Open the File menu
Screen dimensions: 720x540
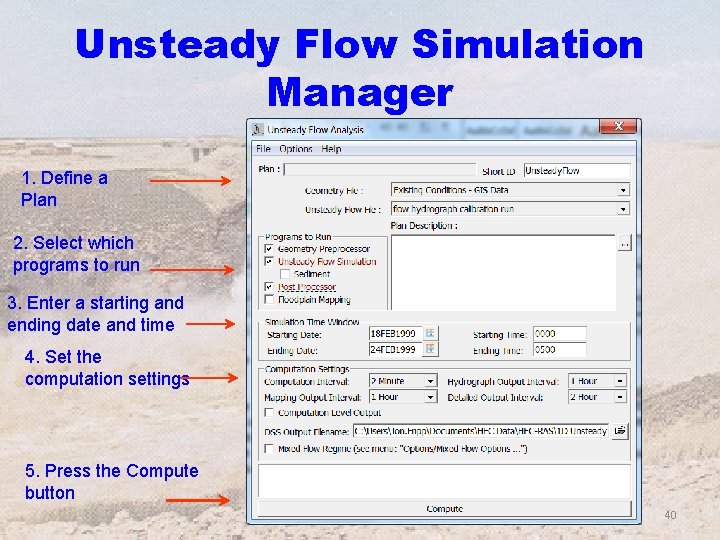263,149
